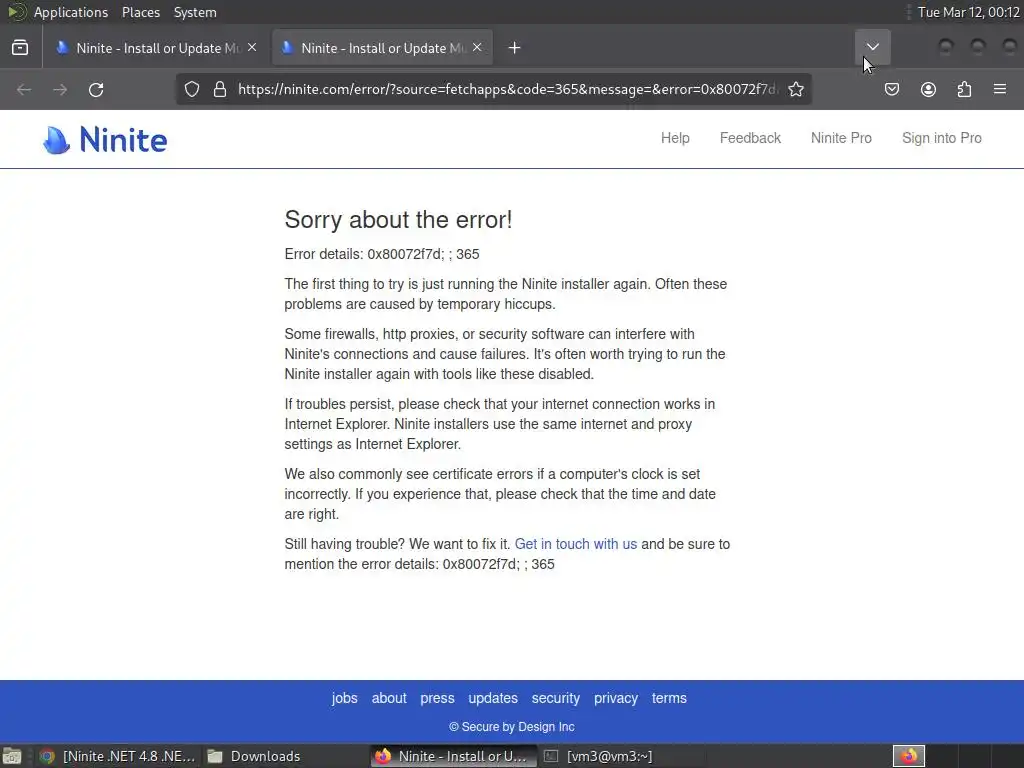1024x768 pixels.
Task: Open the privacy footer link
Action: [615, 698]
